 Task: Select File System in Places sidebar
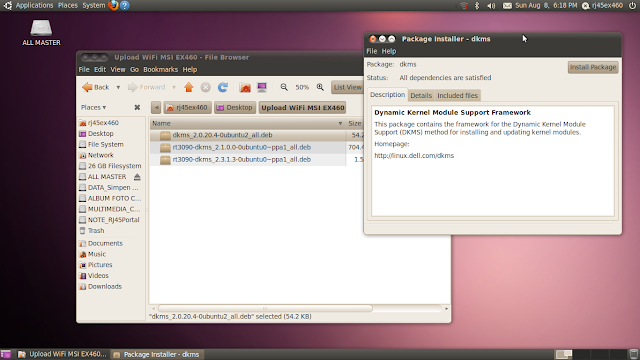105,144
